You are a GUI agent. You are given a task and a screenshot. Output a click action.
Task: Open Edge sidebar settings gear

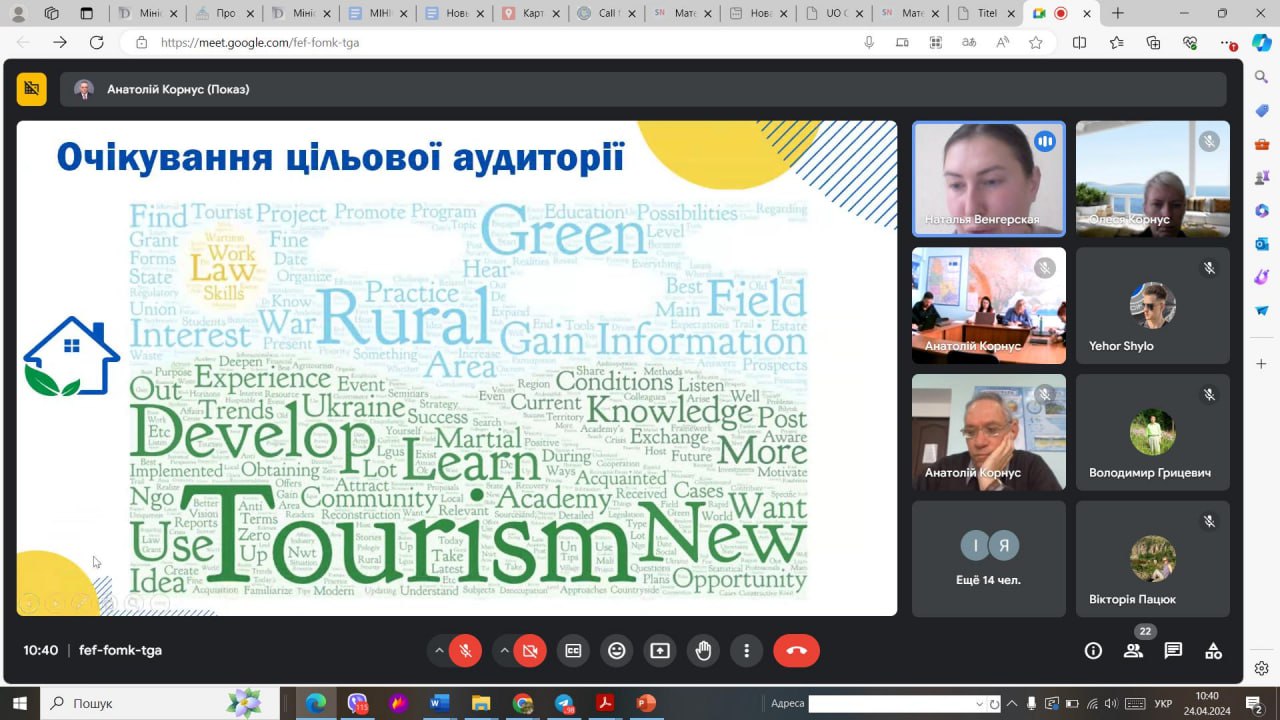pyautogui.click(x=1262, y=668)
